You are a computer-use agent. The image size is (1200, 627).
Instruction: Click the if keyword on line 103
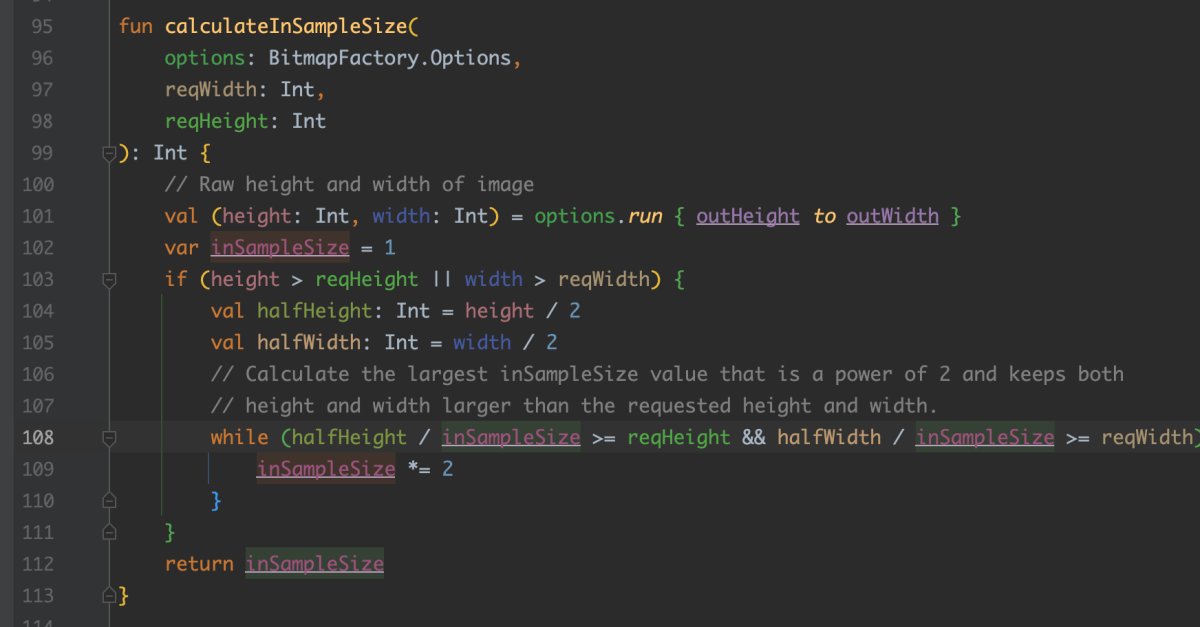176,279
